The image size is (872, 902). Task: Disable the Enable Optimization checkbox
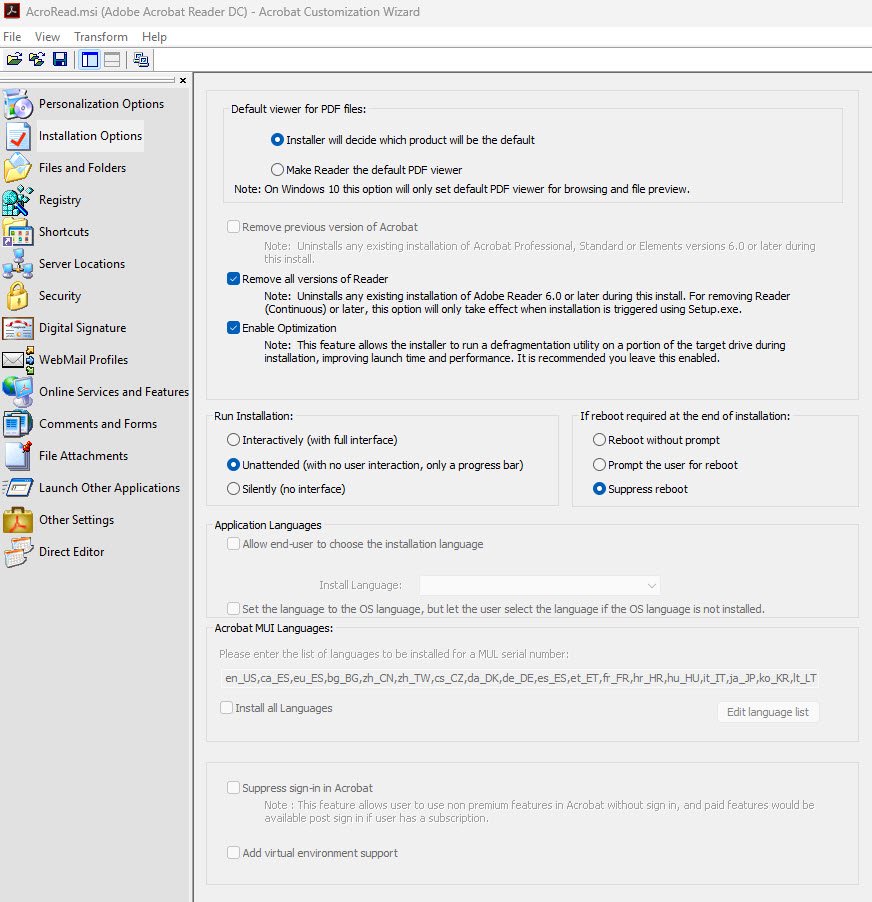(x=234, y=328)
